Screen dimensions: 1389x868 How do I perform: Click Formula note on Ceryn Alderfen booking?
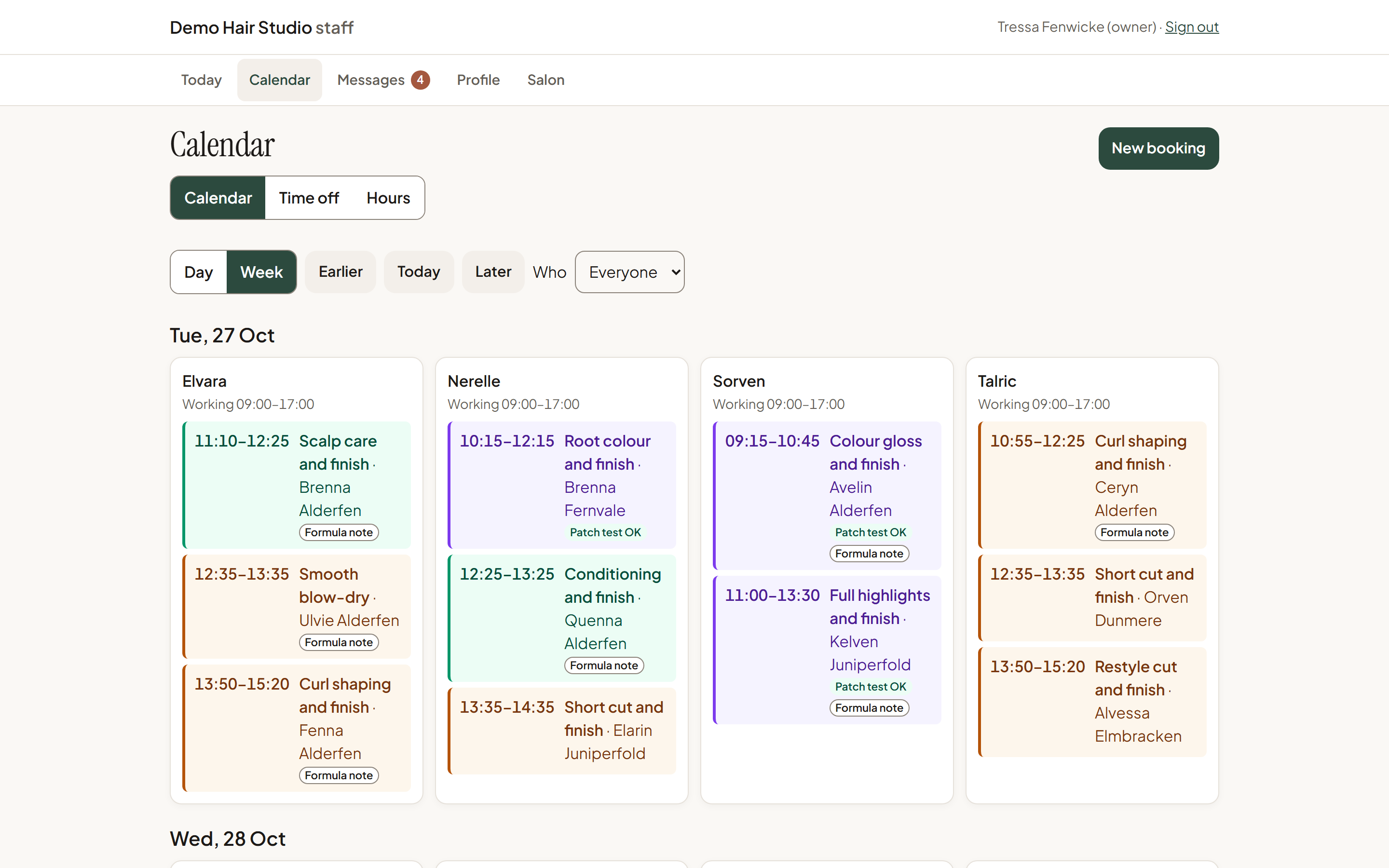pos(1134,532)
